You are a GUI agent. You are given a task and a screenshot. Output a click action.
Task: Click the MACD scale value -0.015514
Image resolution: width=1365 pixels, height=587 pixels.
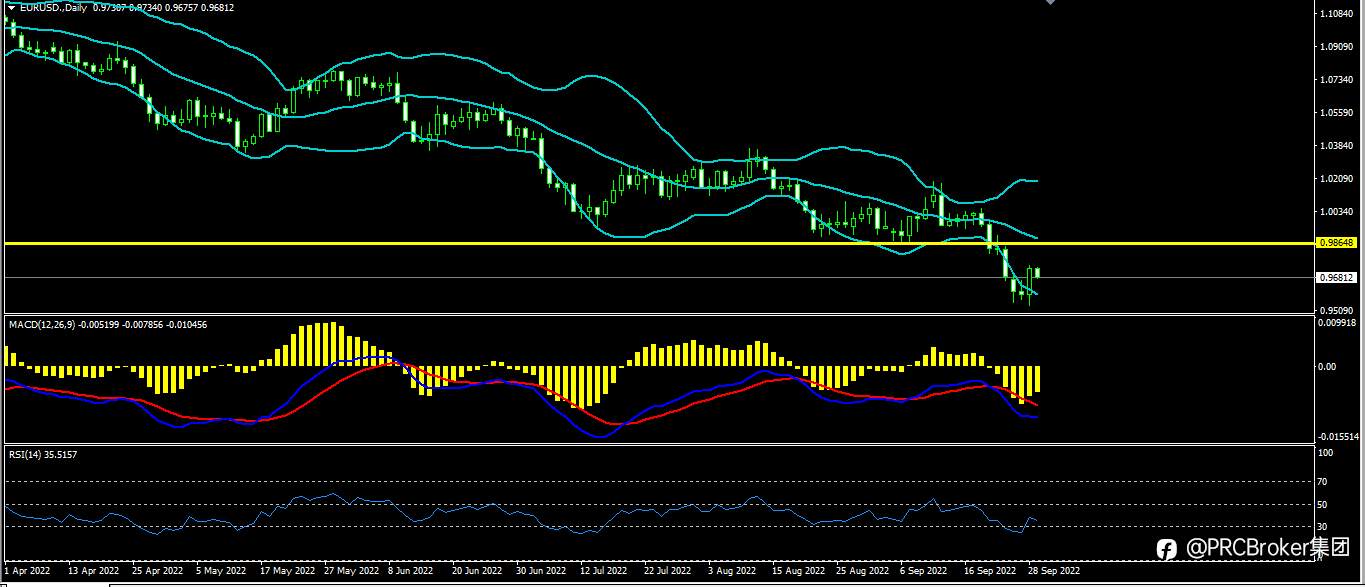point(1339,437)
